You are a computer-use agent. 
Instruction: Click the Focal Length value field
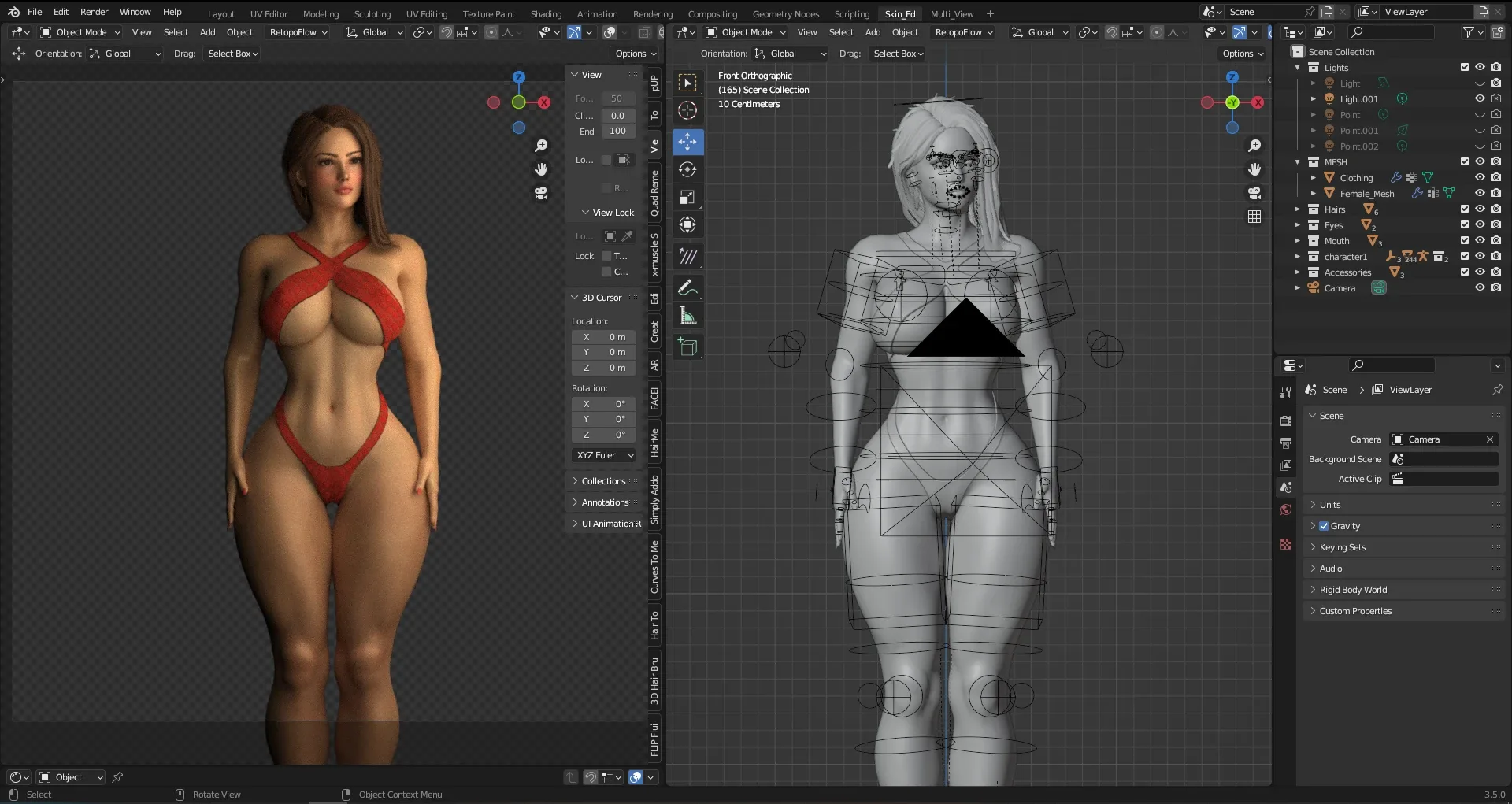point(618,98)
